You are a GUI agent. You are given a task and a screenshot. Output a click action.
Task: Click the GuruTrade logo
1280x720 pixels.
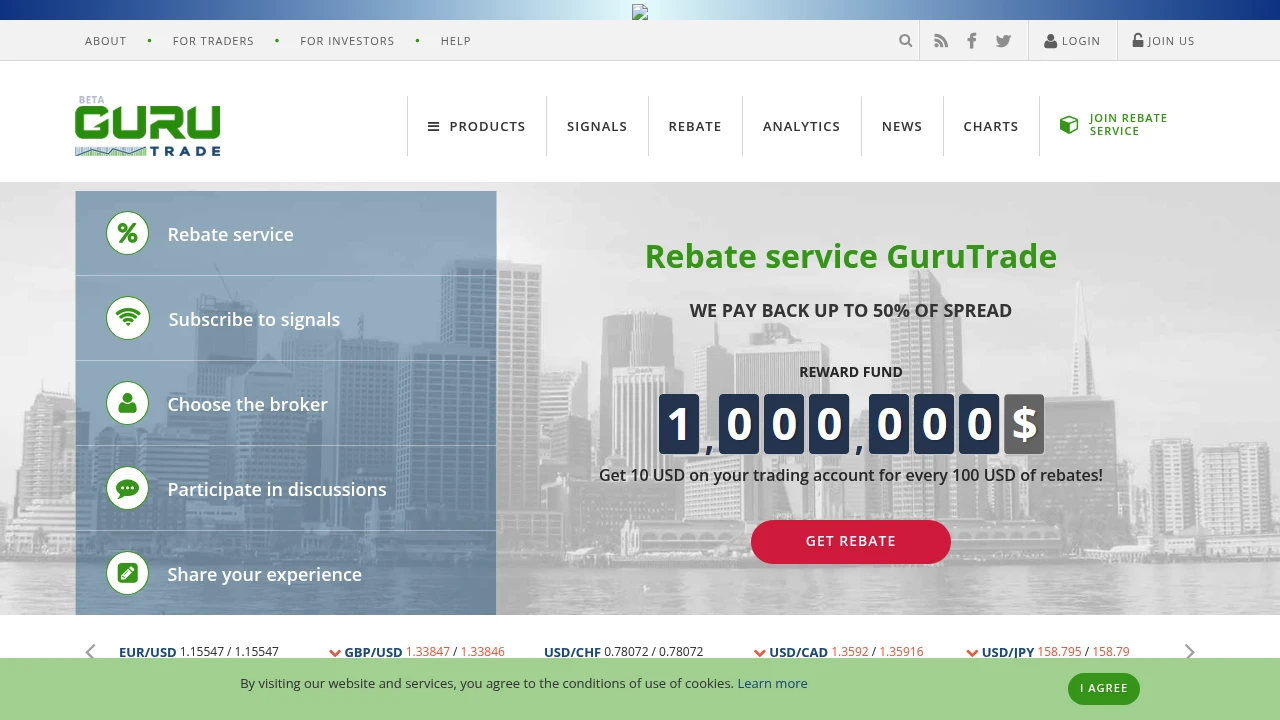[x=148, y=126]
